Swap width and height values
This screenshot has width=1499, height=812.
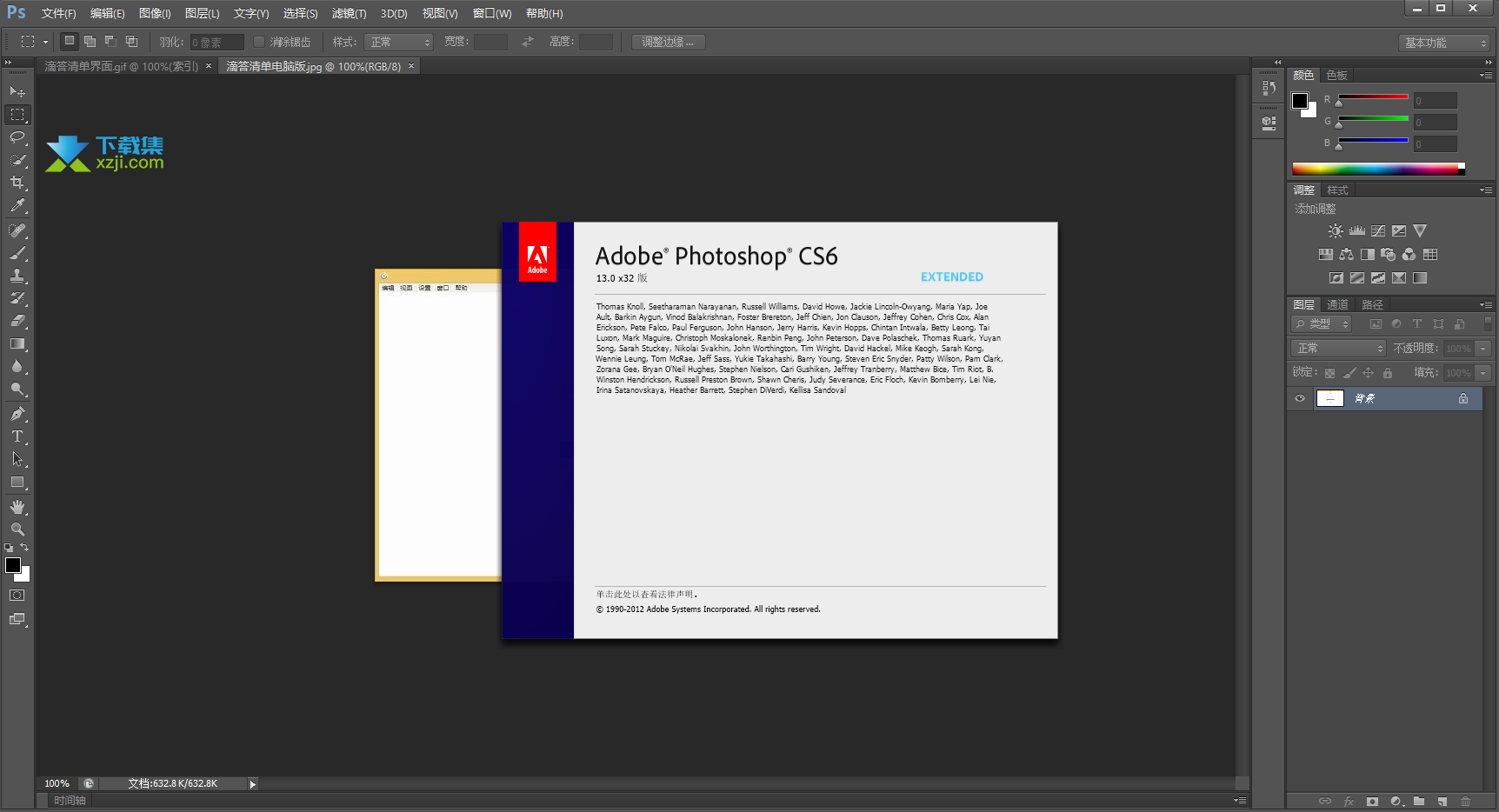click(528, 42)
